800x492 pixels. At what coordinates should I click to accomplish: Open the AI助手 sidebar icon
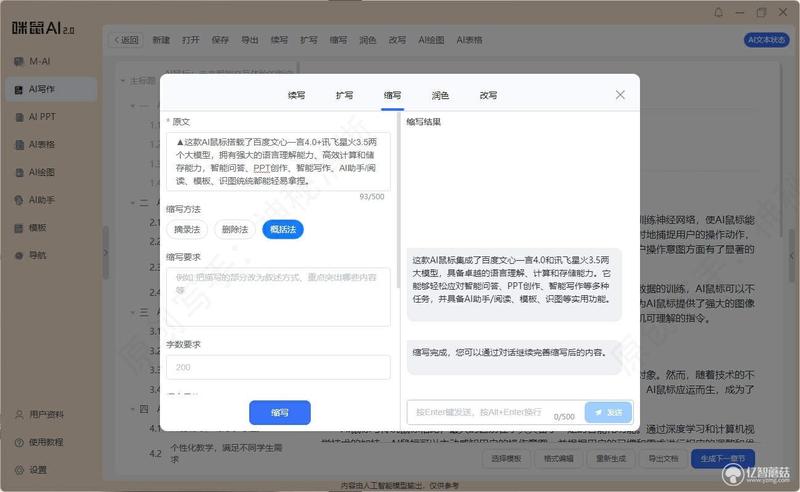click(x=19, y=200)
